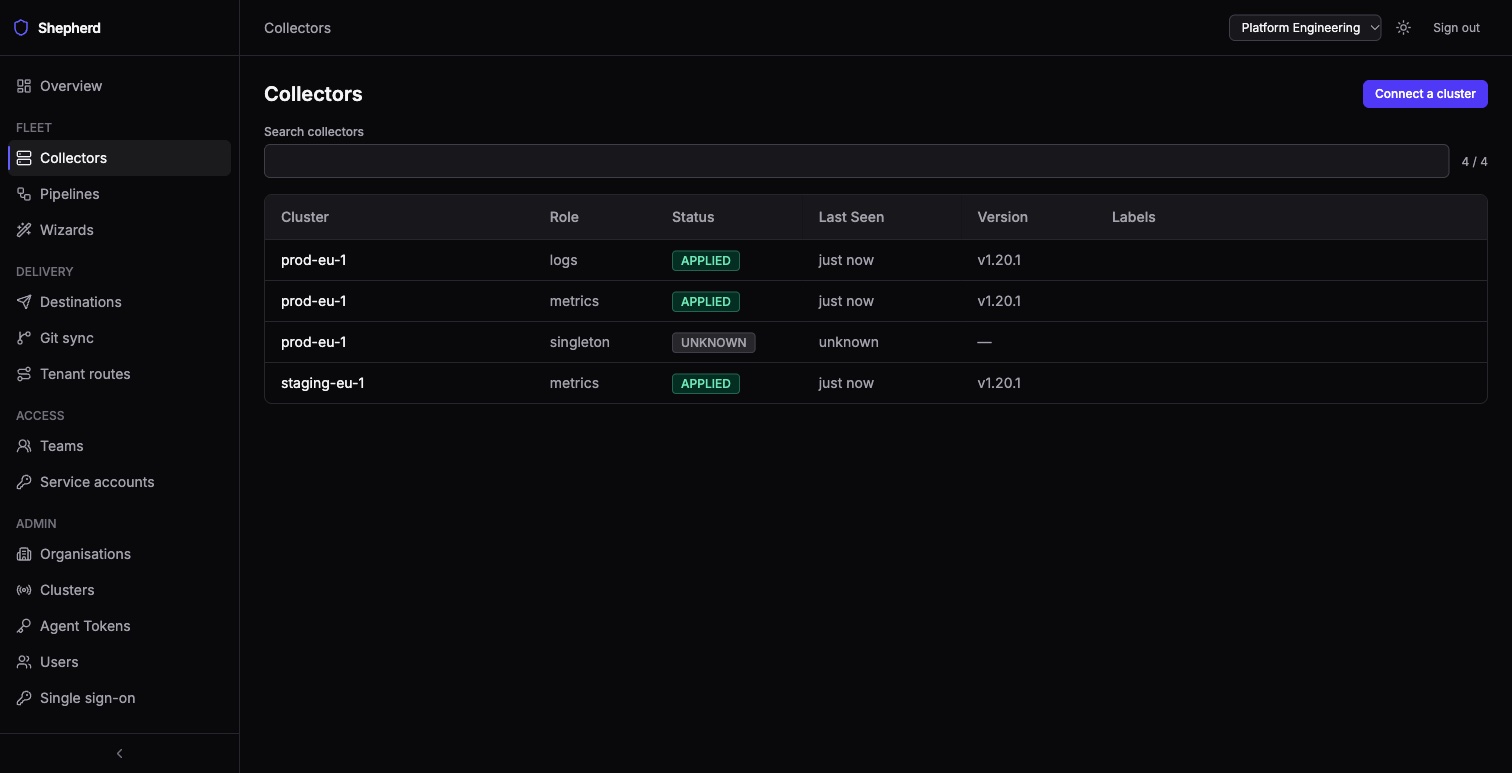Click the singleton role cell
The height and width of the screenshot is (773, 1512).
click(580, 342)
